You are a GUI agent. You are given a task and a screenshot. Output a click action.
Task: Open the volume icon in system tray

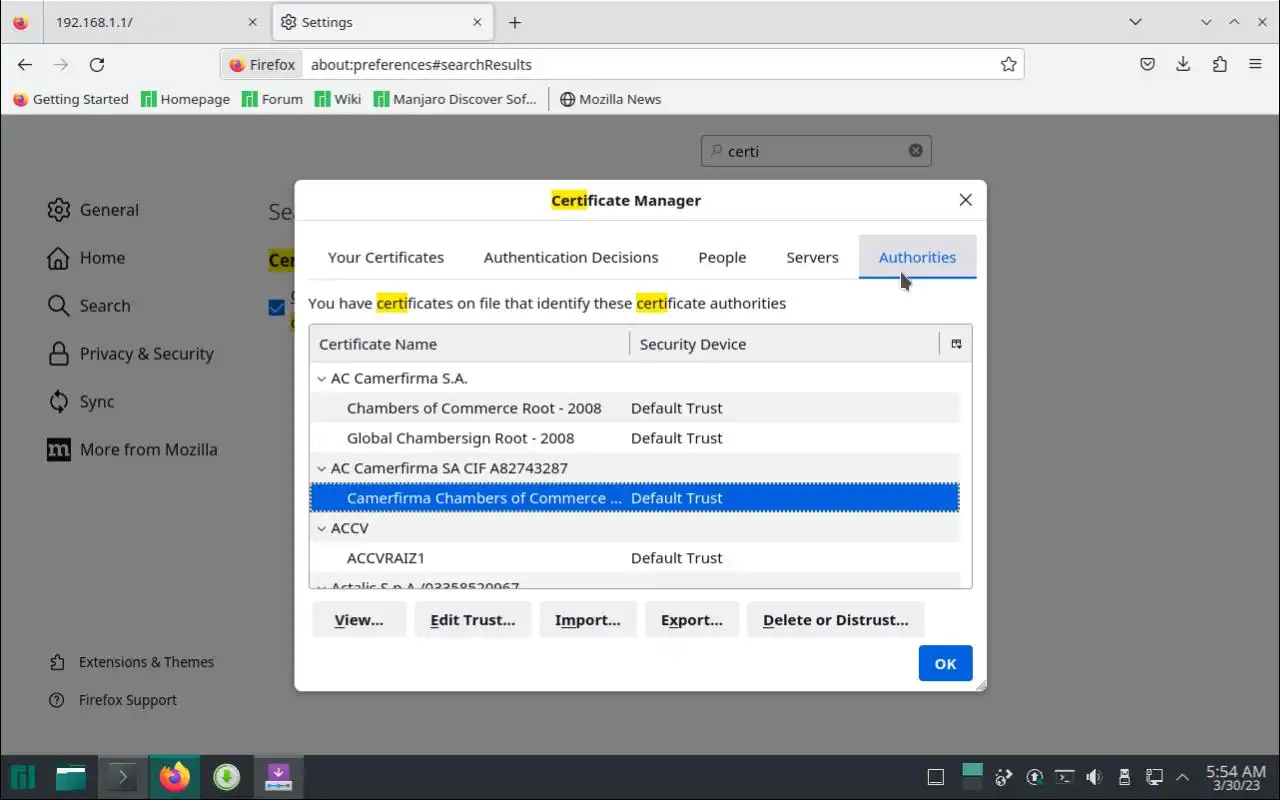point(1094,777)
